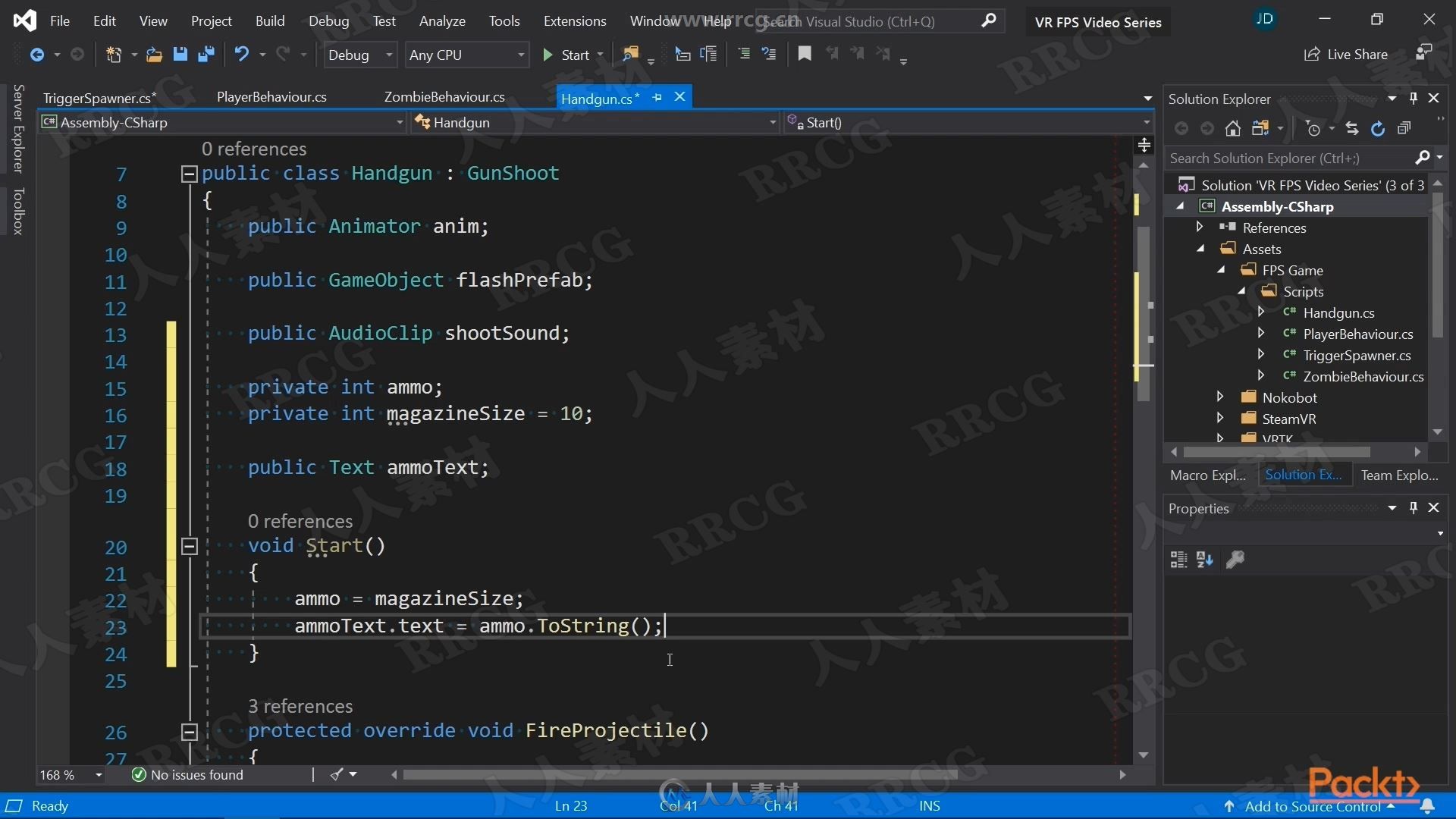Toggle the ZombieBehaviour.cs file tab
The image size is (1456, 819).
[442, 97]
